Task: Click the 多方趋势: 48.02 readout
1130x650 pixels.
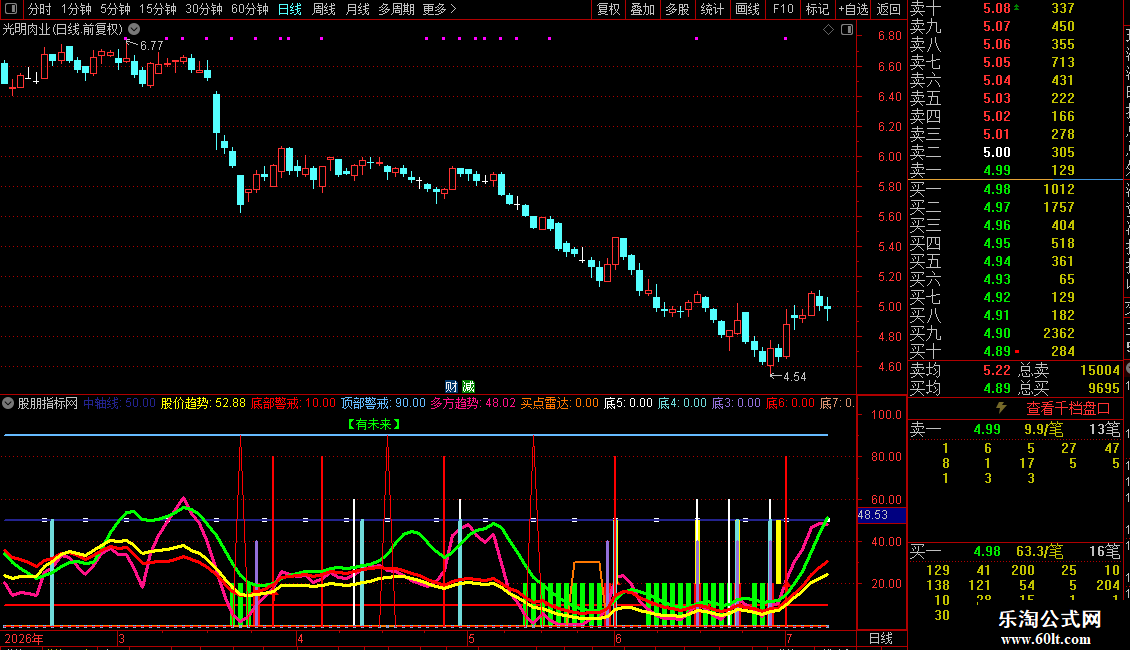Action: coord(473,403)
